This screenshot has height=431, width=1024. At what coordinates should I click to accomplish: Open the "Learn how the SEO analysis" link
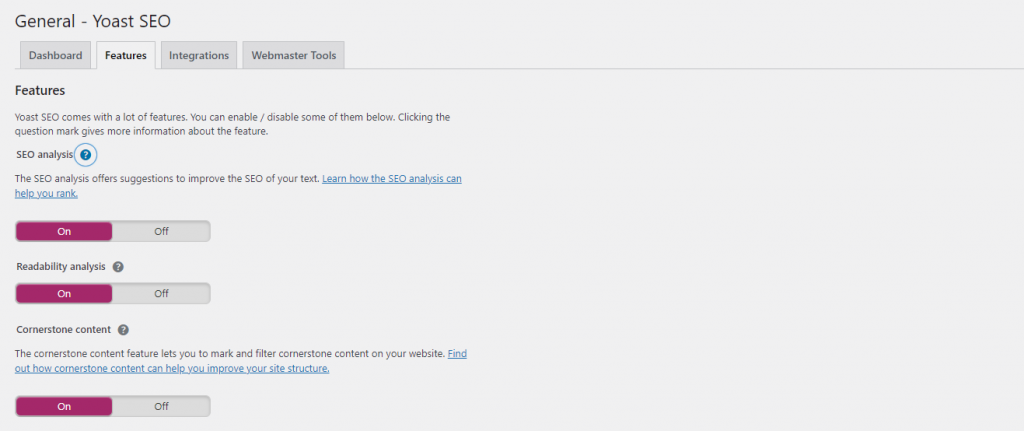pos(391,179)
